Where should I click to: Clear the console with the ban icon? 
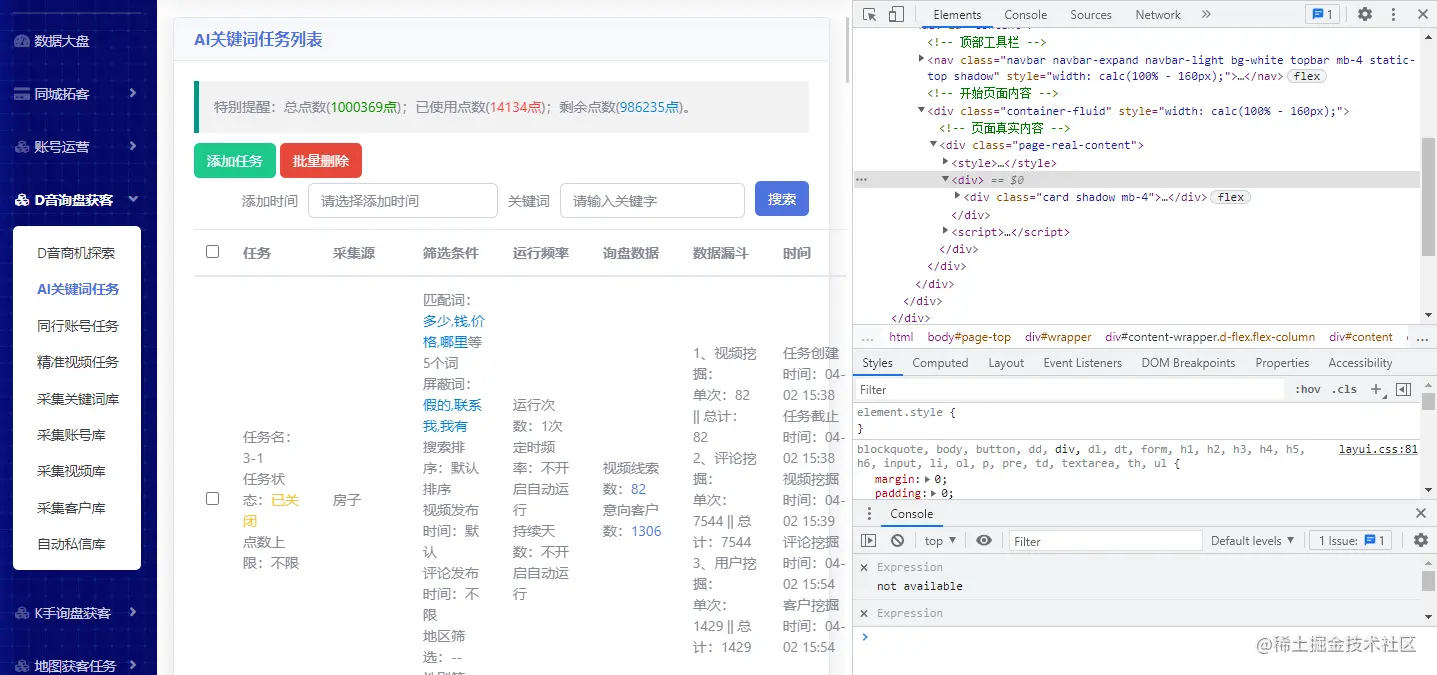tap(897, 540)
